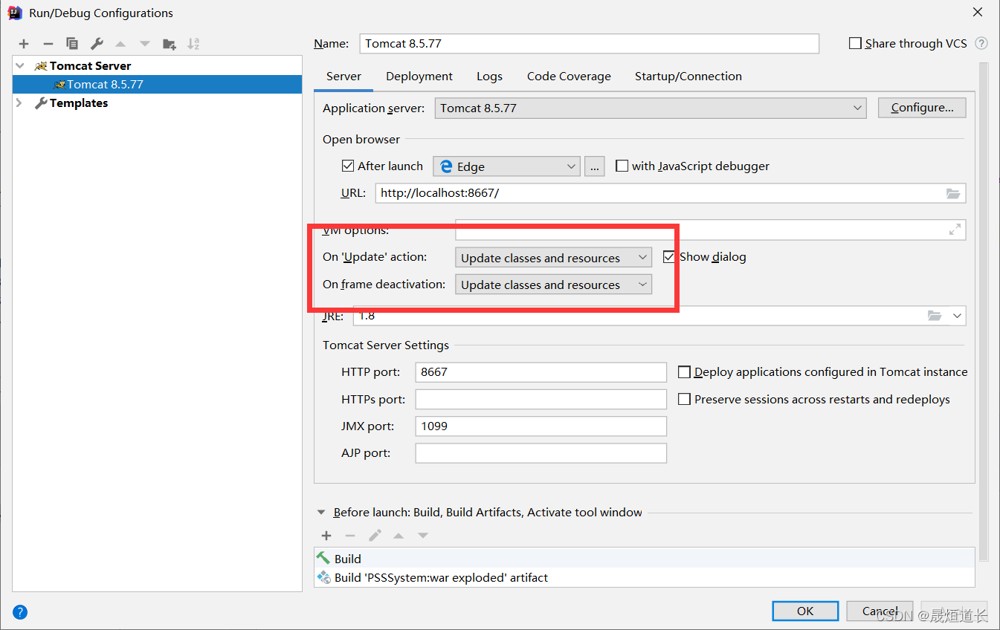Image resolution: width=1000 pixels, height=630 pixels.
Task: Open the Application server dropdown
Action: pos(650,108)
